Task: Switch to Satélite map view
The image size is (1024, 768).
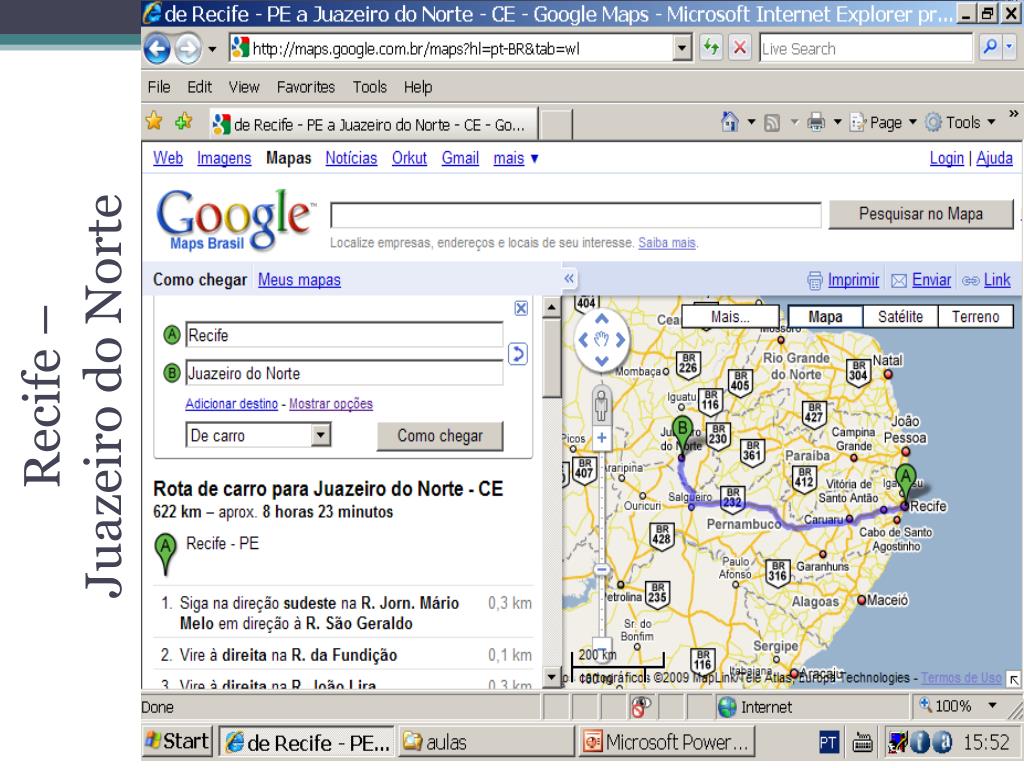Action: tap(901, 317)
